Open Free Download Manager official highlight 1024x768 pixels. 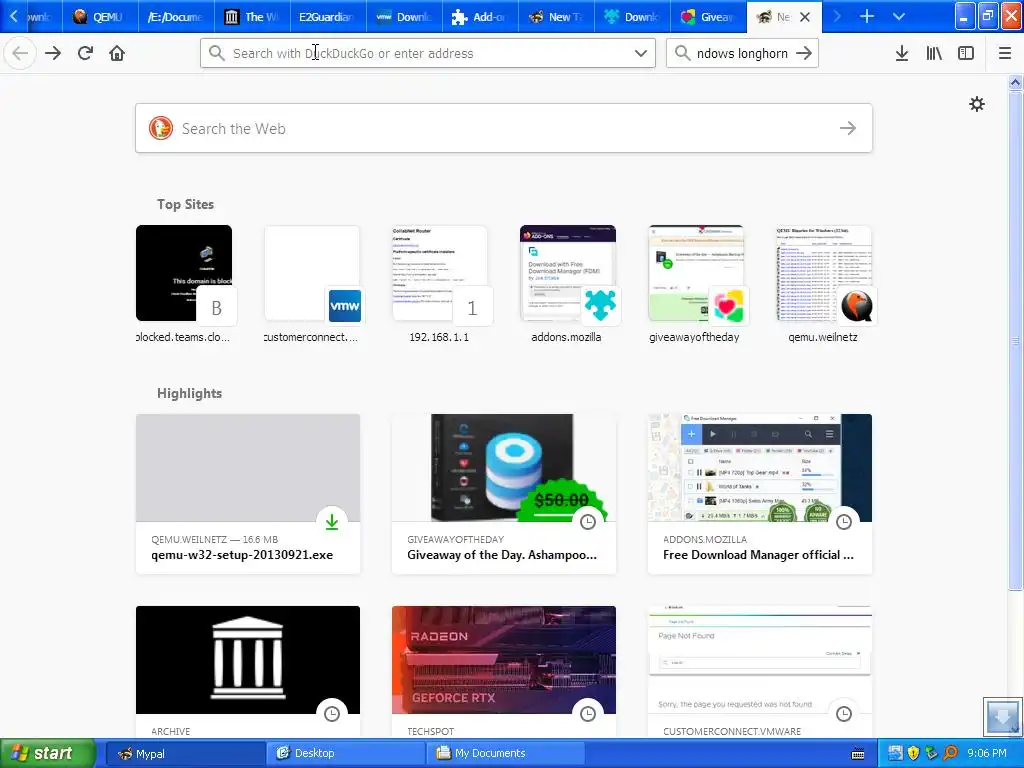pyautogui.click(x=760, y=494)
